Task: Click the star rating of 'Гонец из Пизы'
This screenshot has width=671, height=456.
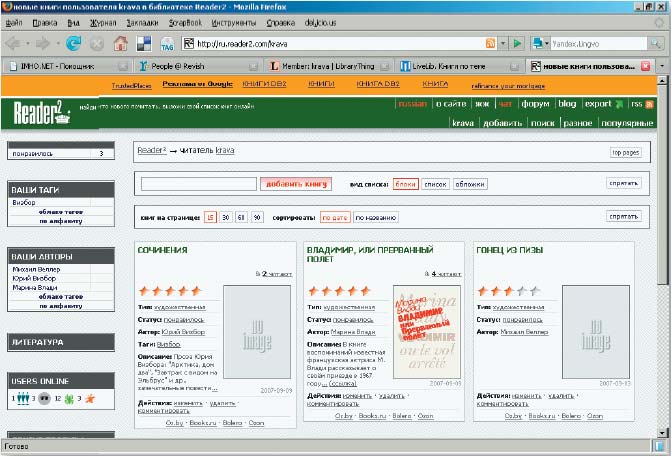Action: 508,290
